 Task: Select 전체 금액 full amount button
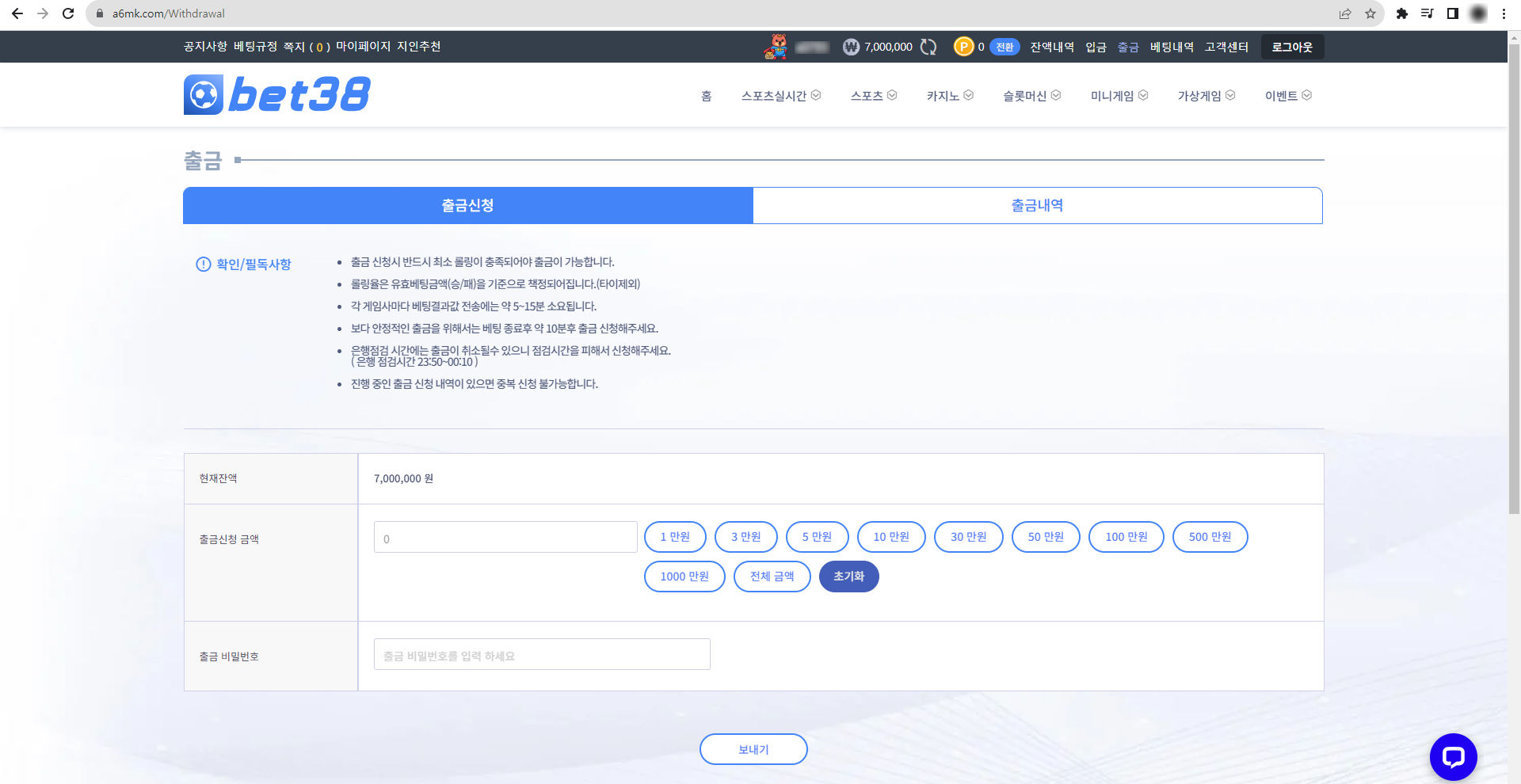click(x=772, y=577)
